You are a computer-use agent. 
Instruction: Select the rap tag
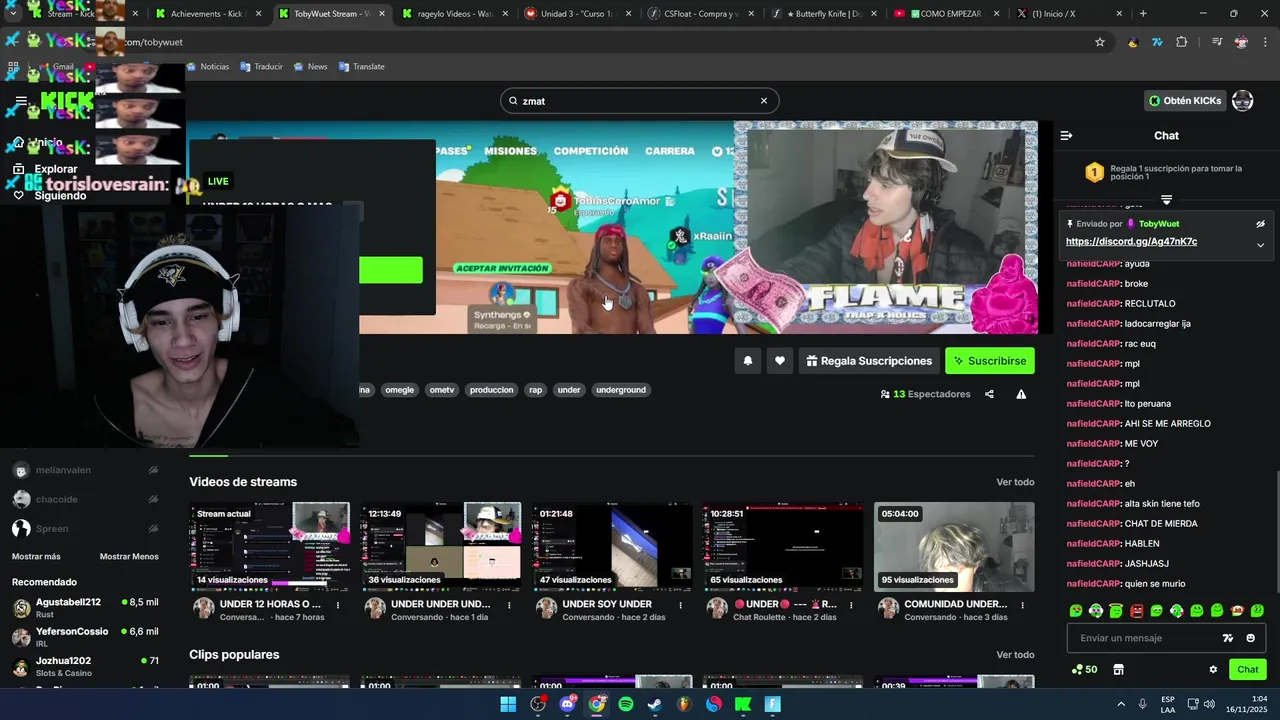click(x=536, y=390)
